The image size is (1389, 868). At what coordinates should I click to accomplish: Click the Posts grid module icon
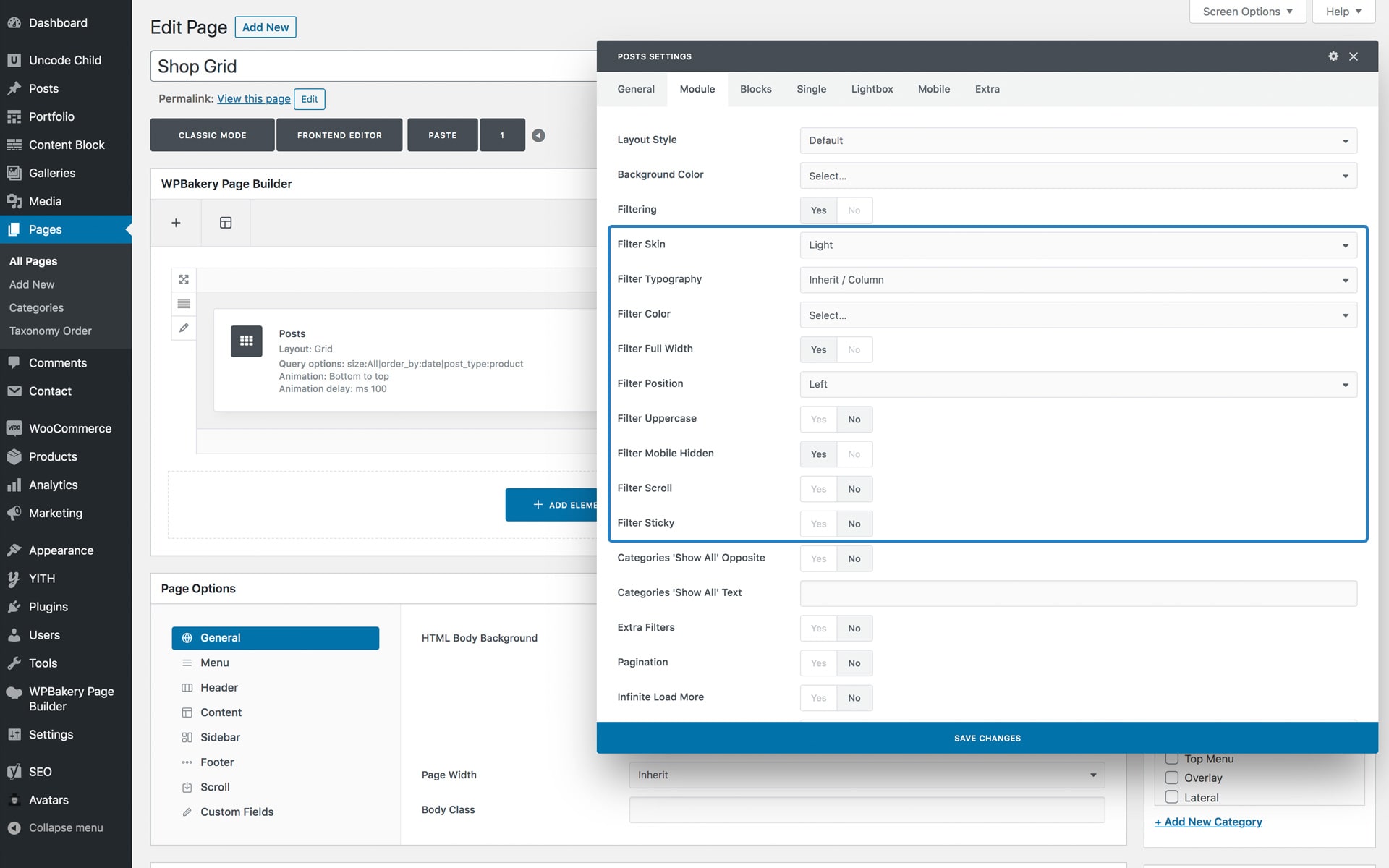coord(246,341)
